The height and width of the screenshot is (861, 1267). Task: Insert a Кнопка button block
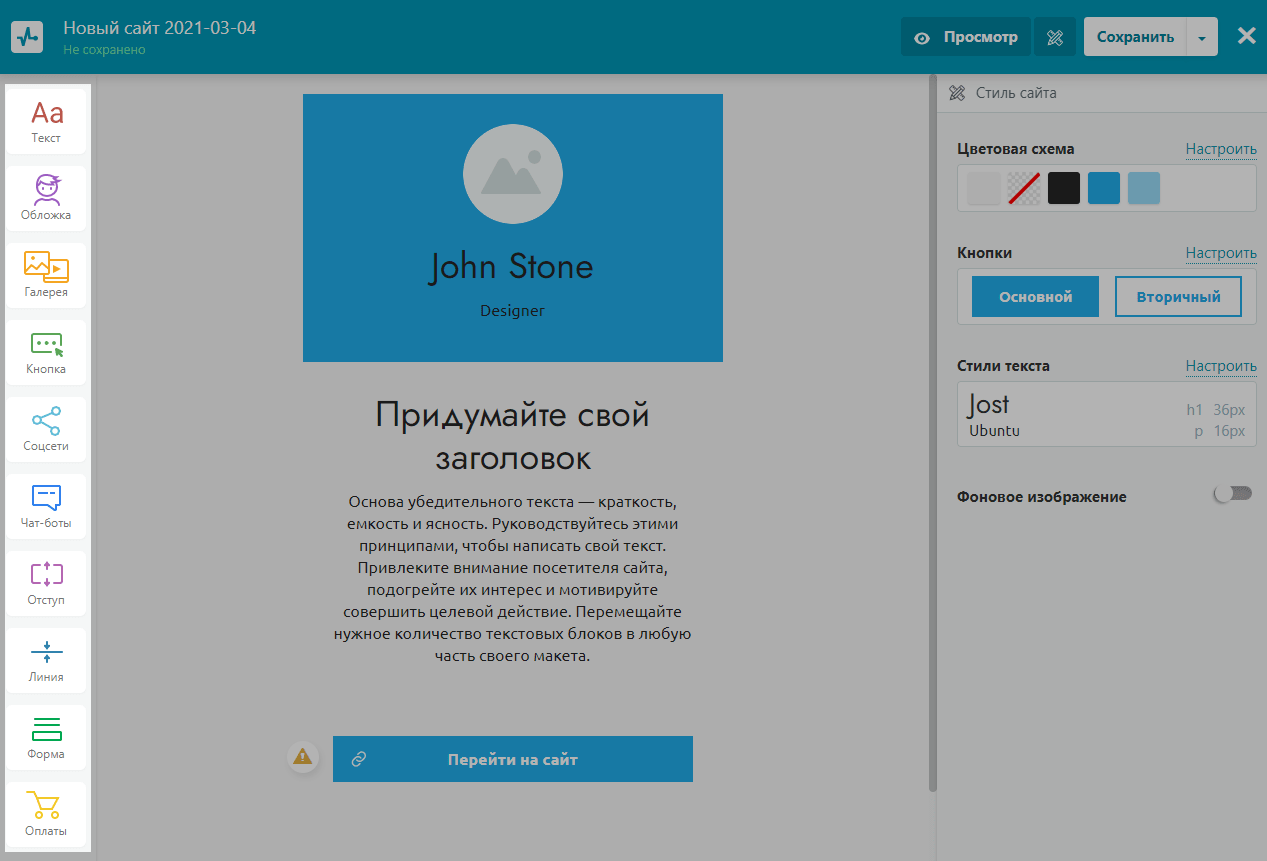click(46, 352)
